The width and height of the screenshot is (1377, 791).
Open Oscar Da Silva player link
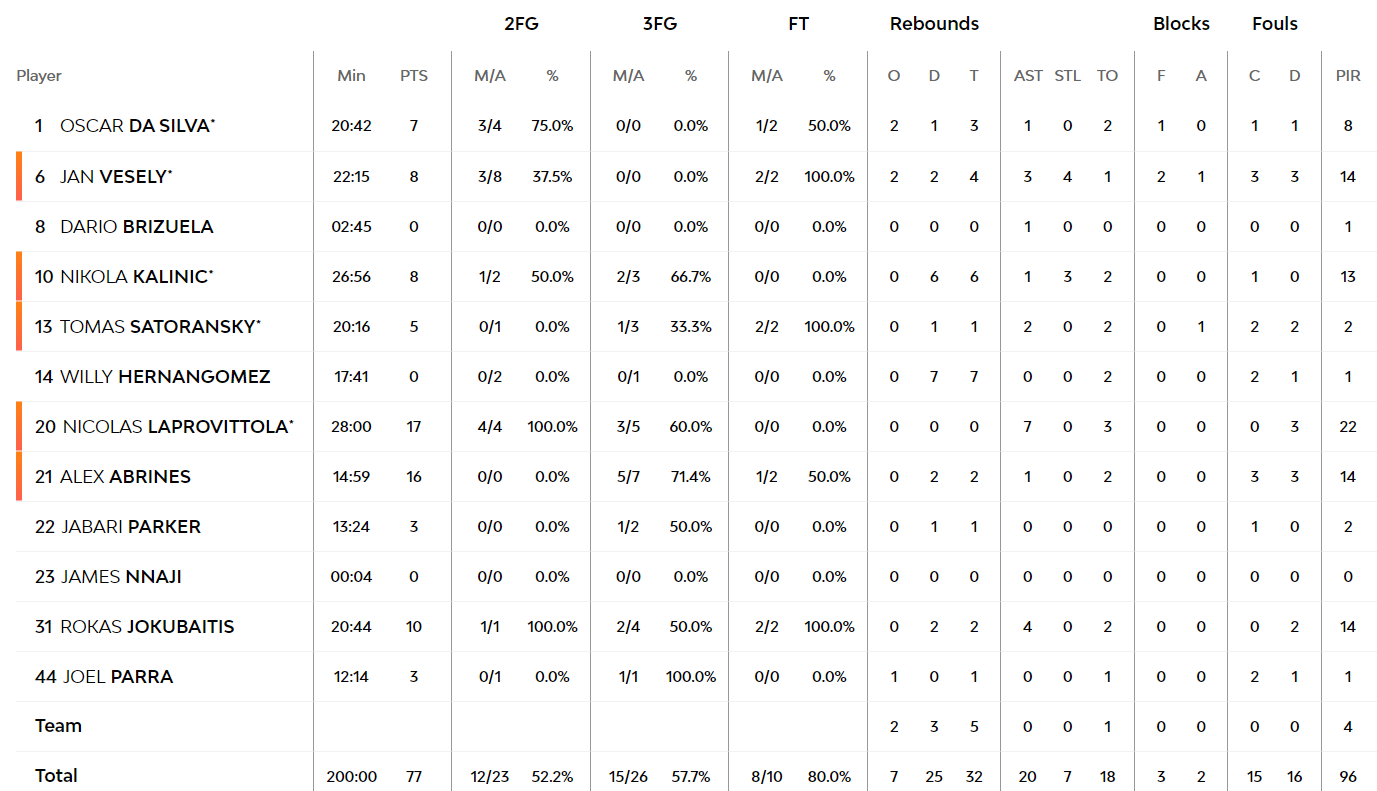point(135,126)
